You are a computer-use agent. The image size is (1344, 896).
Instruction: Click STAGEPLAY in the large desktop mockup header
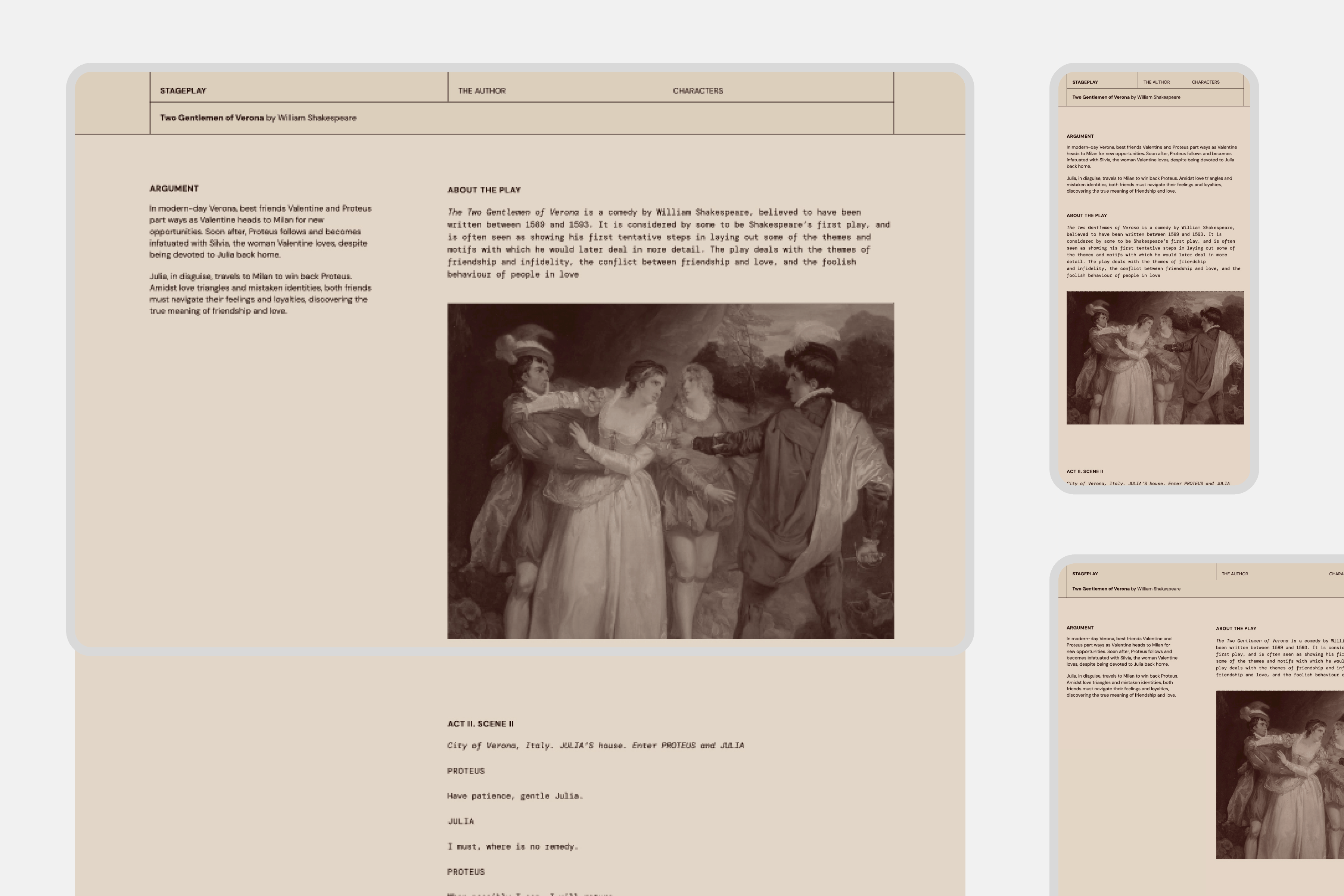point(183,91)
